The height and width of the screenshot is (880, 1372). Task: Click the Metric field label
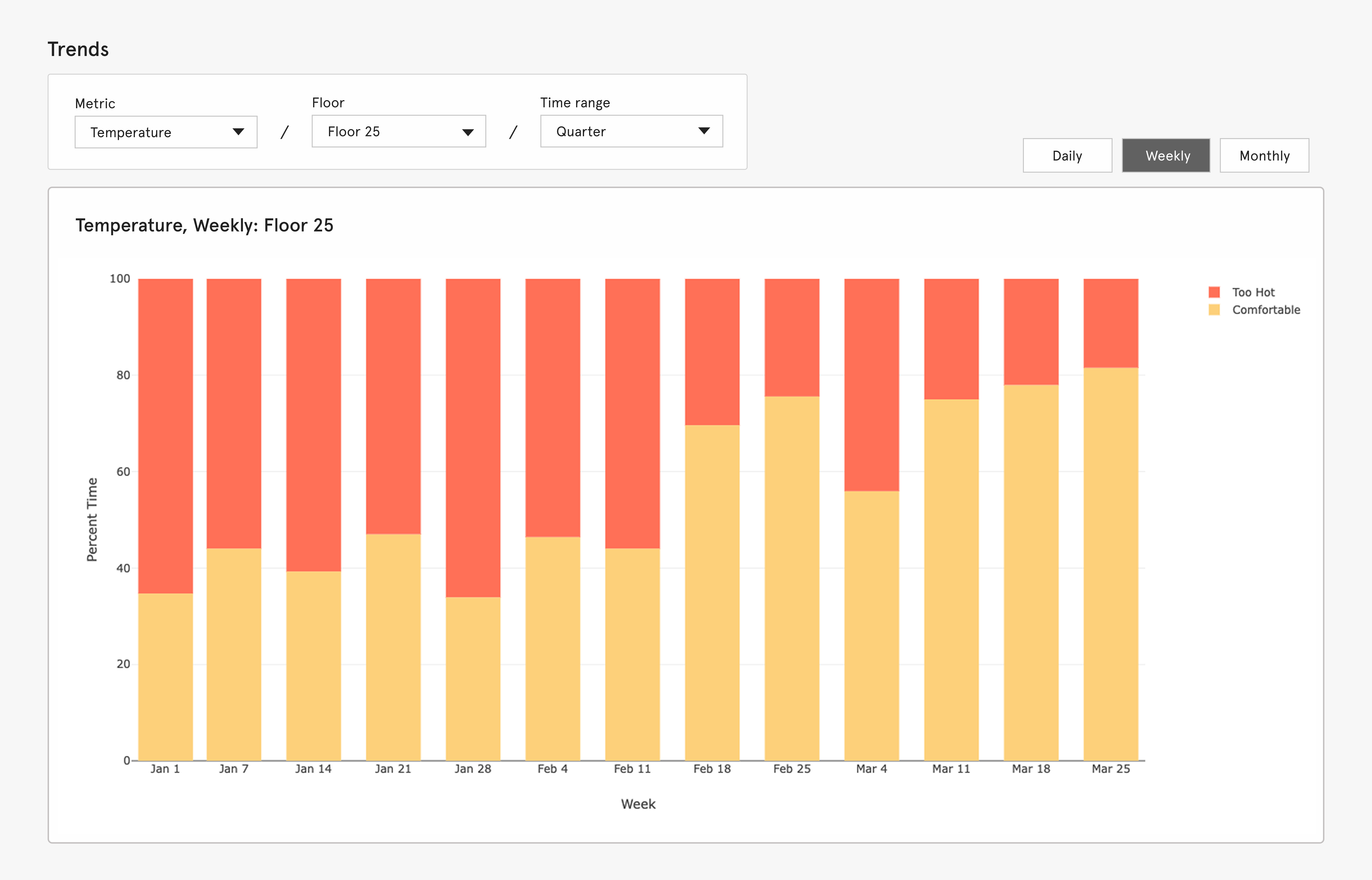click(95, 103)
